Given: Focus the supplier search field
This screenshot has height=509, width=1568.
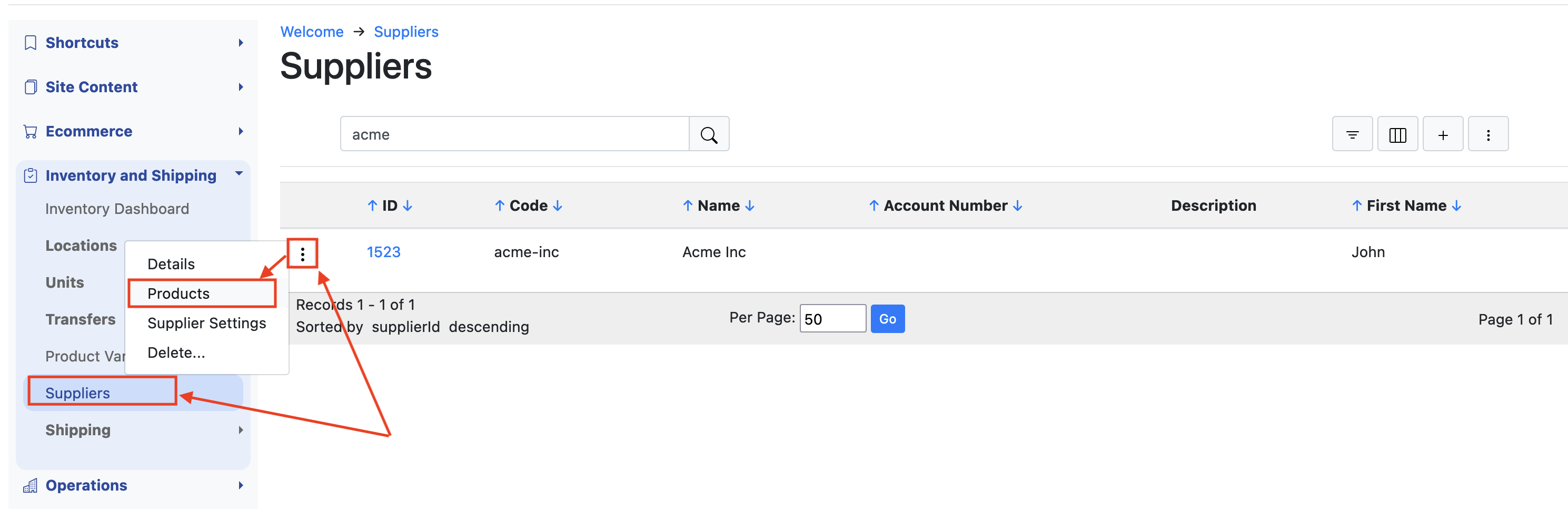Looking at the screenshot, I should 514,134.
